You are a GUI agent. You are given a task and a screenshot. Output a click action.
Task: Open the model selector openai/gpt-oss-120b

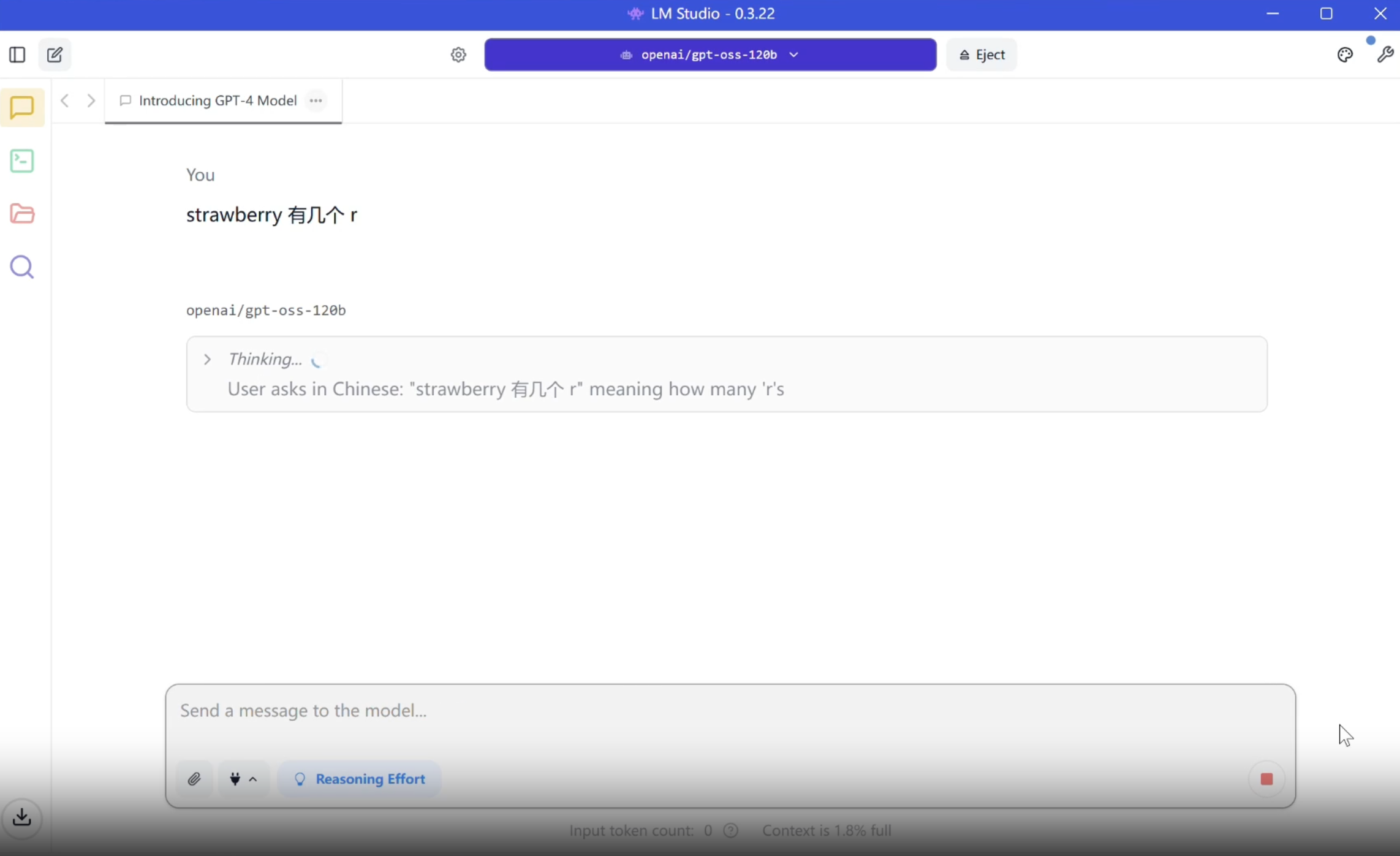point(710,55)
